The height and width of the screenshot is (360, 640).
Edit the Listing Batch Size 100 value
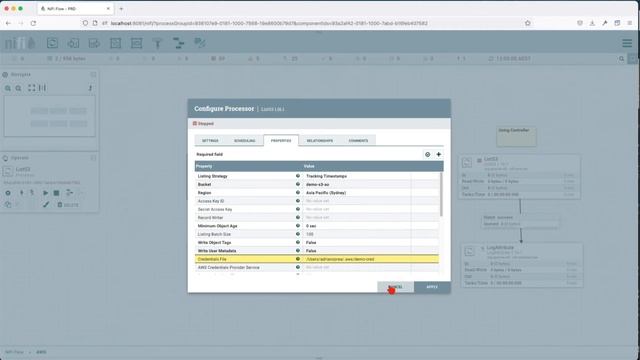pyautogui.click(x=356, y=234)
